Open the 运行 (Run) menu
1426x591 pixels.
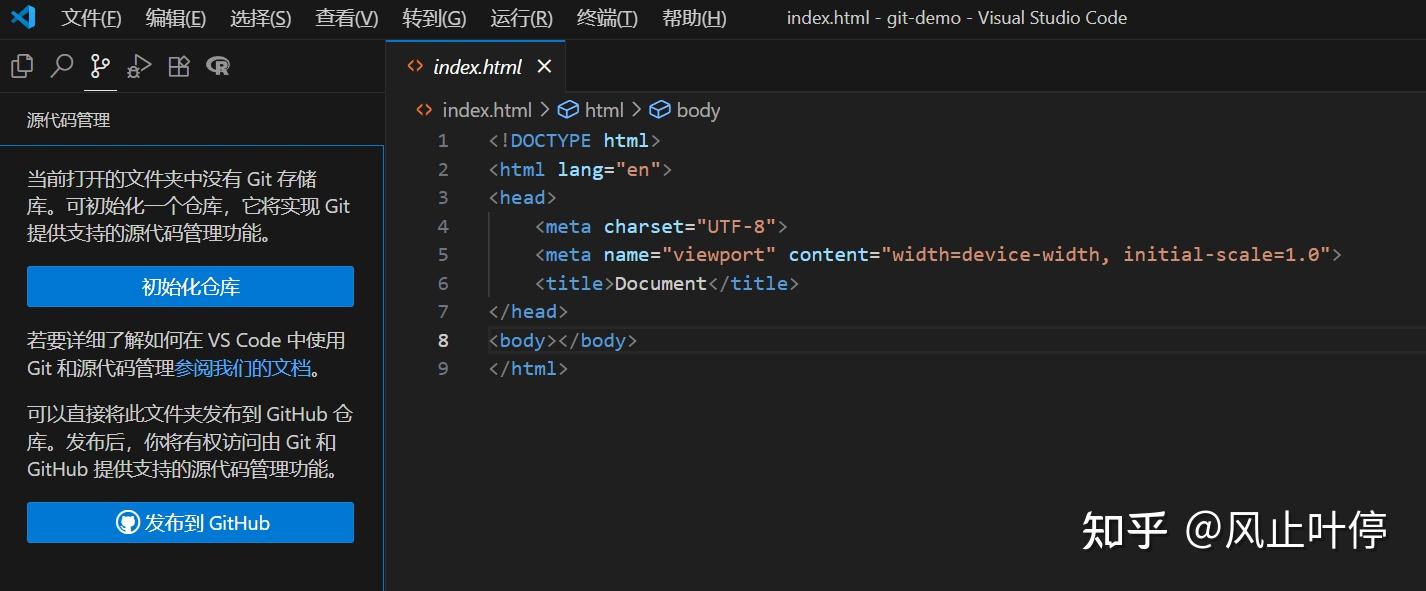click(x=521, y=17)
